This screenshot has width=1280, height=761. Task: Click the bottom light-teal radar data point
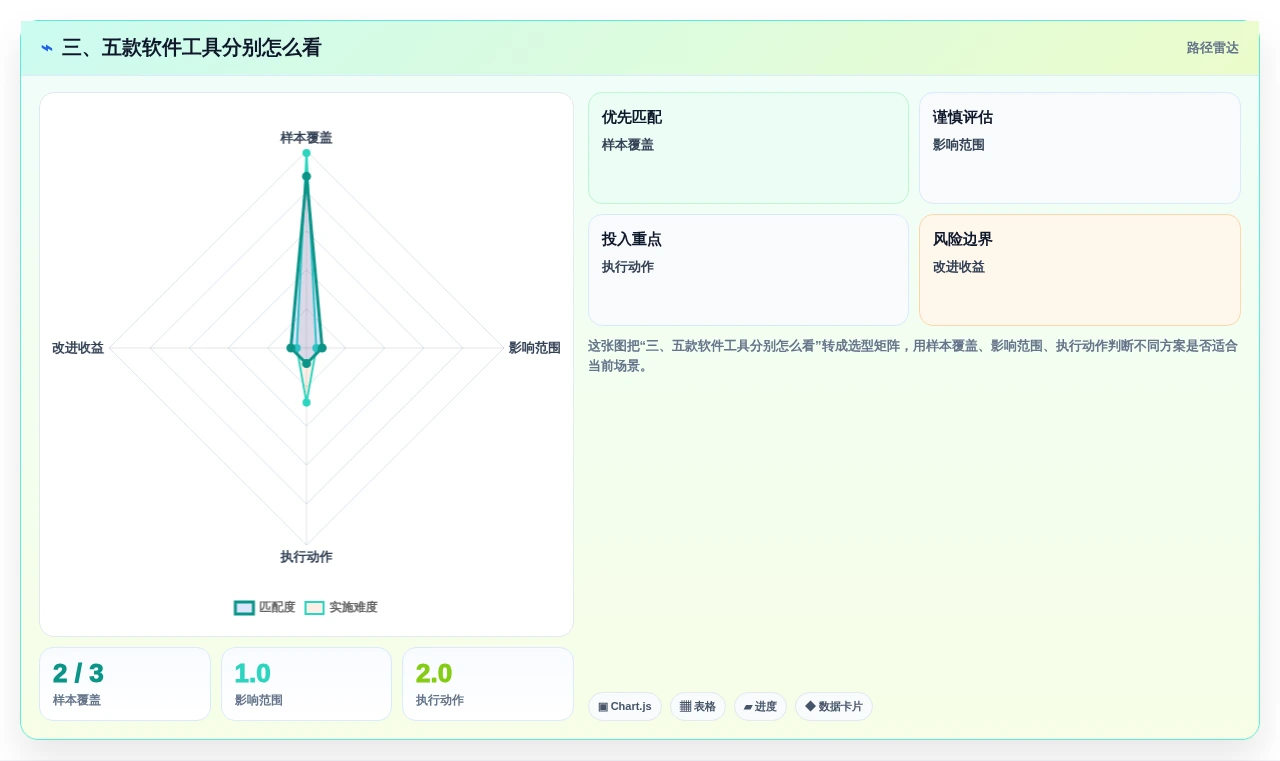click(306, 402)
